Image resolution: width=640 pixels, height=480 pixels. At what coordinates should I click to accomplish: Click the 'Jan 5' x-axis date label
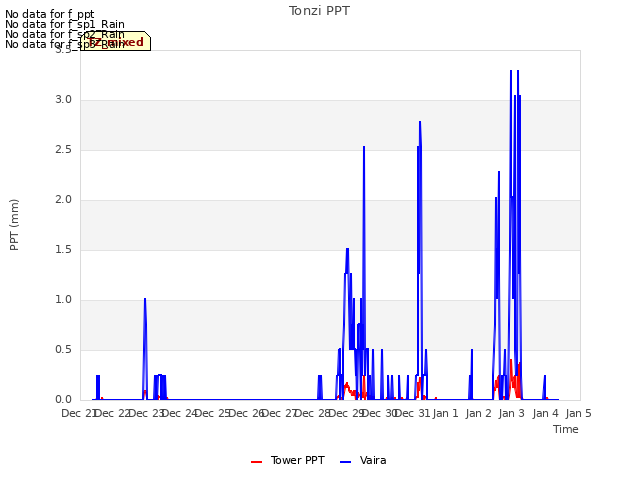[x=578, y=413]
